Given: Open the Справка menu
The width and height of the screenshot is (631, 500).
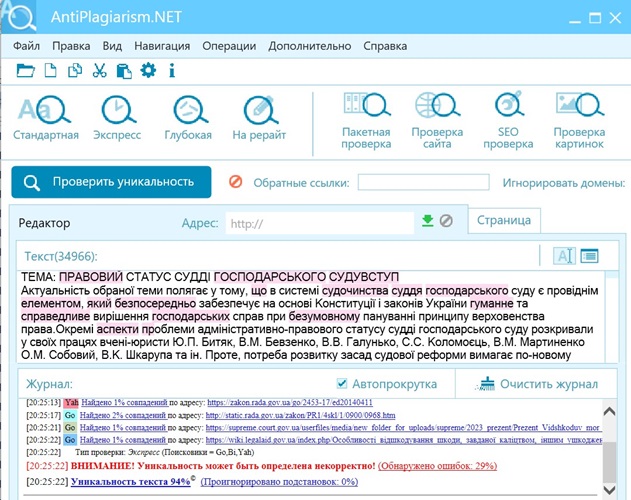Looking at the screenshot, I should coord(385,46).
